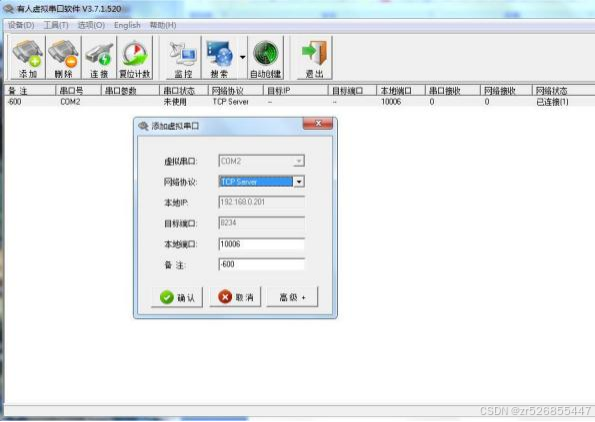Cancel with the 取消 button
595x422 pixels.
pyautogui.click(x=235, y=297)
